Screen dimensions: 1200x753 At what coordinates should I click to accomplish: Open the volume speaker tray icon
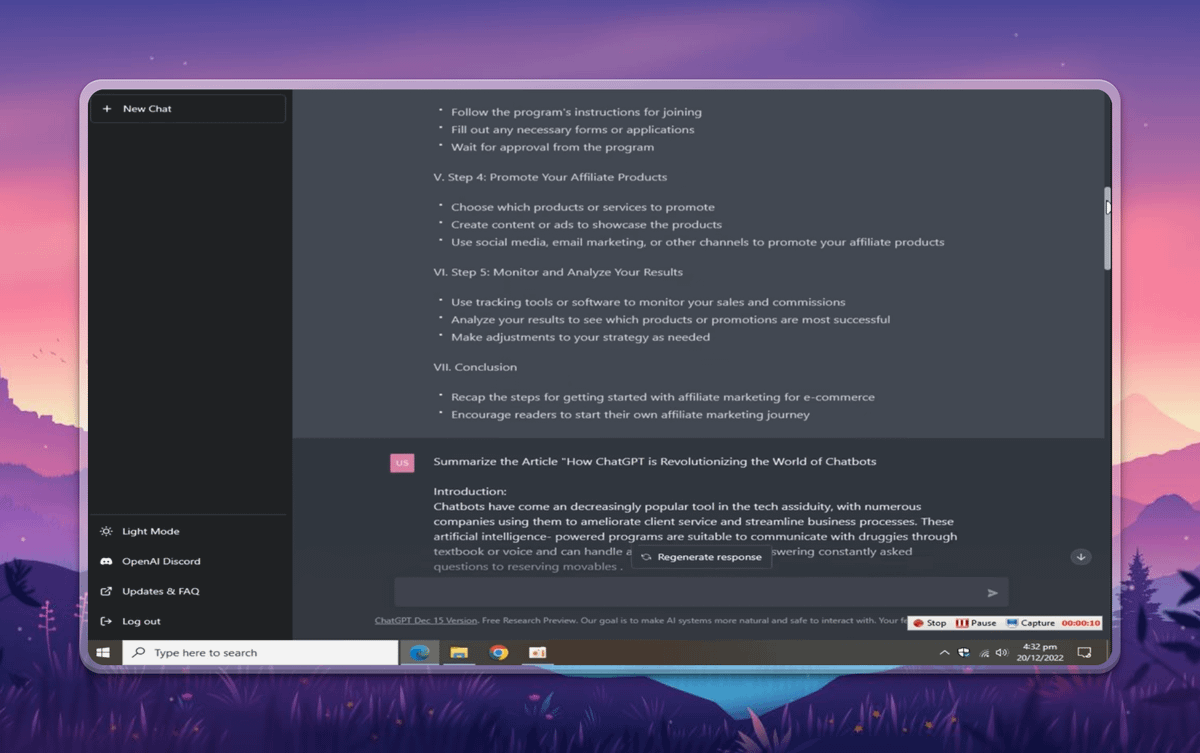1002,653
